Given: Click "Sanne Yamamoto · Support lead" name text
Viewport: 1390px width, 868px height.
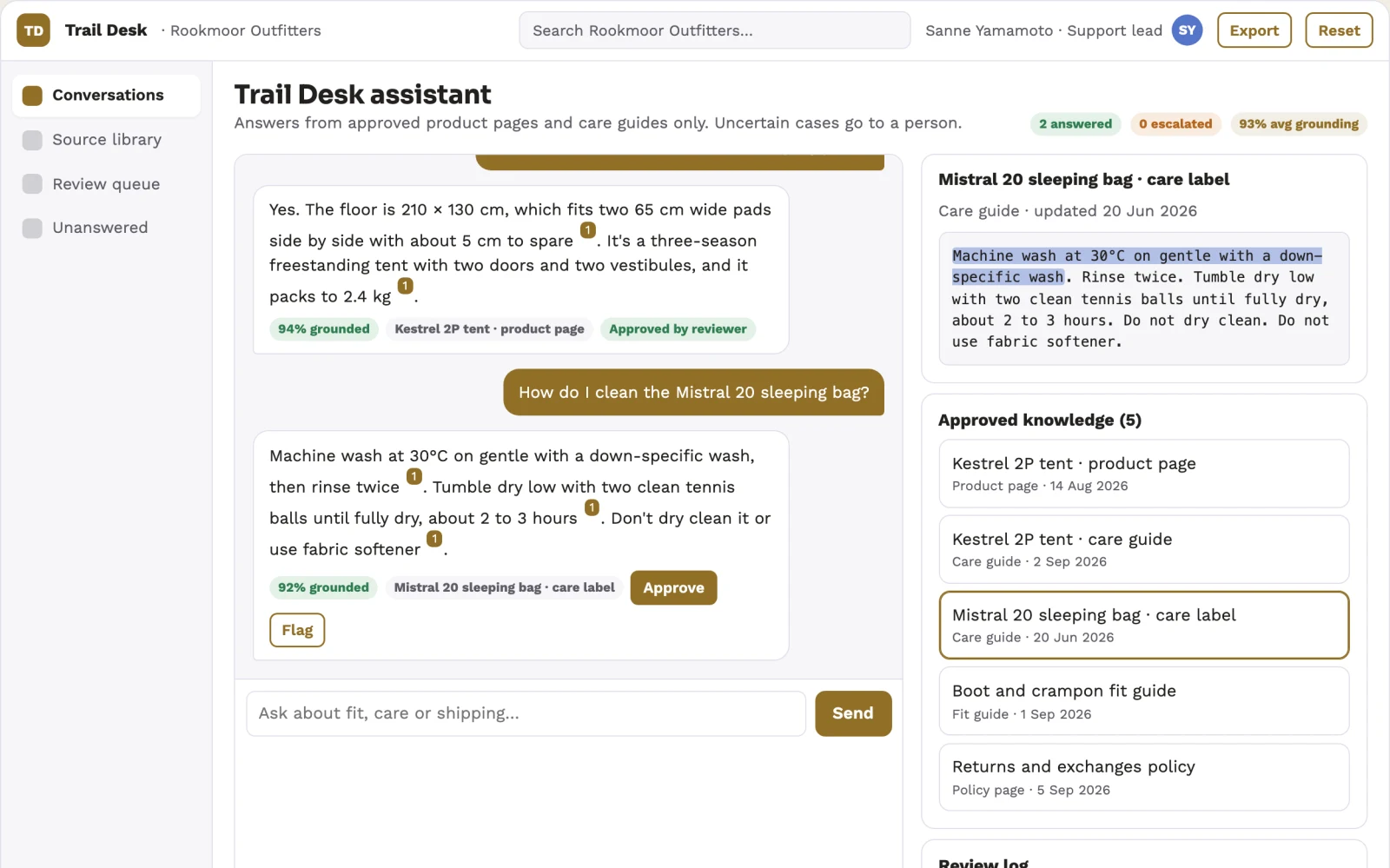Looking at the screenshot, I should coord(1043,31).
